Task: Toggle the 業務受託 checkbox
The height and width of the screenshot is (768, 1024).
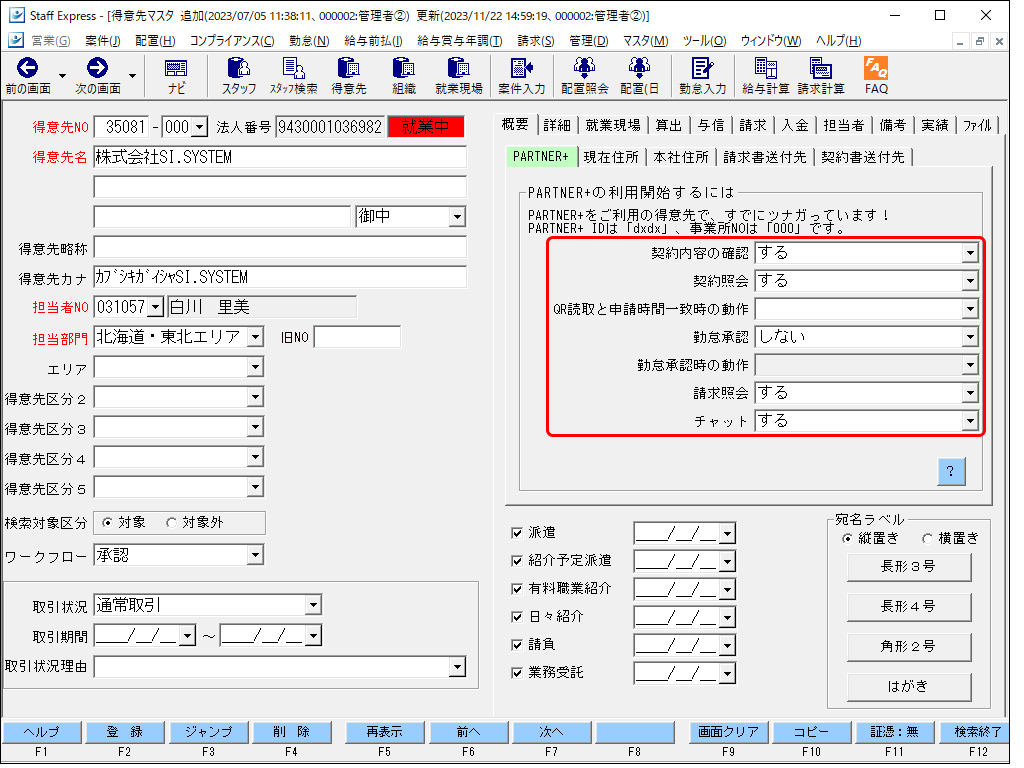Action: pyautogui.click(x=517, y=673)
